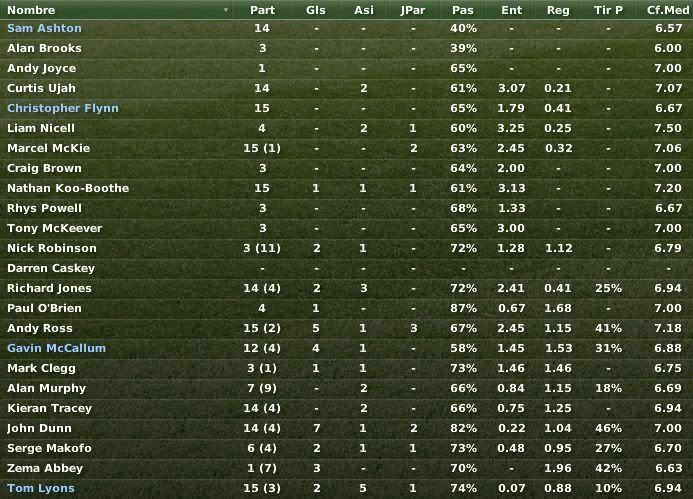Sort table by Gls column header

316,10
